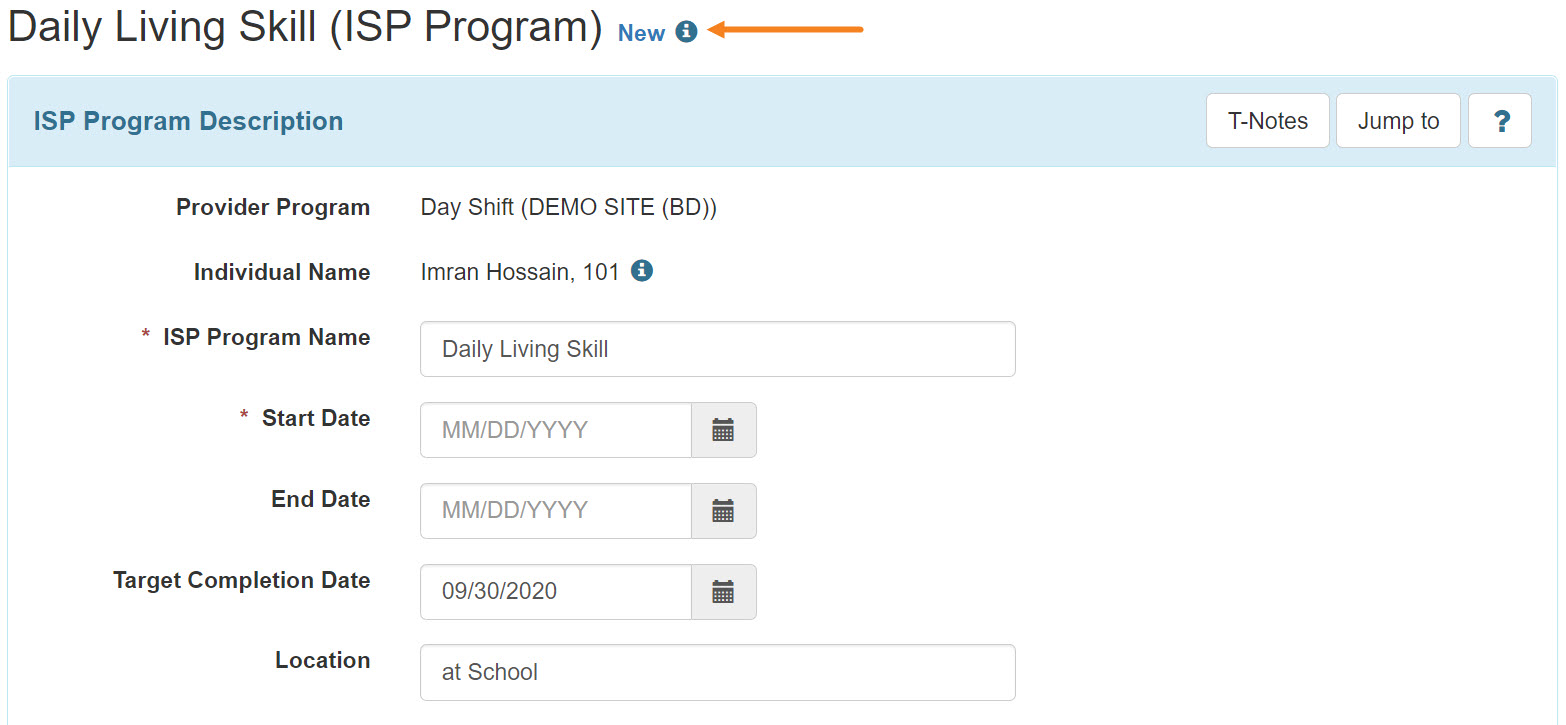Click the Provider Program label
1566x725 pixels.
click(273, 207)
